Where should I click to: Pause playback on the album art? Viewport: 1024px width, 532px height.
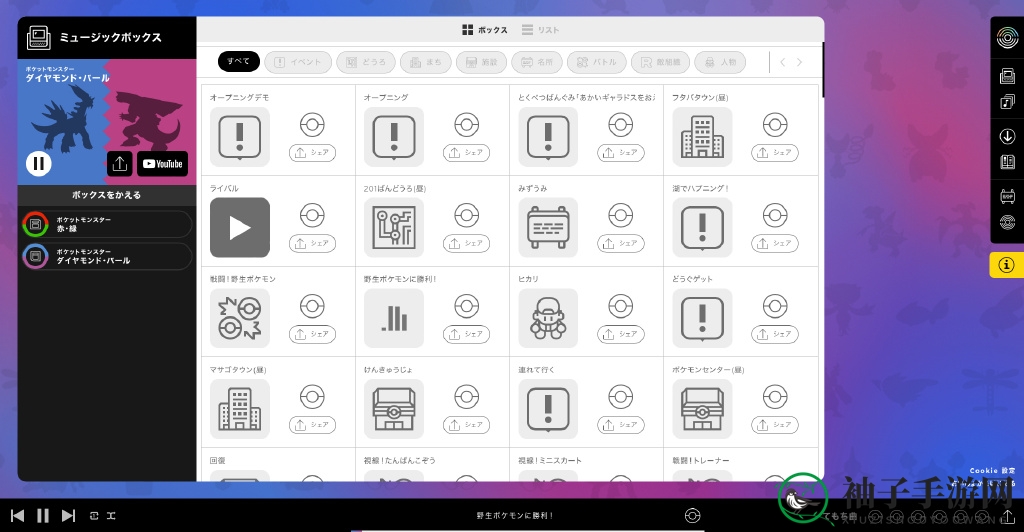coord(39,163)
